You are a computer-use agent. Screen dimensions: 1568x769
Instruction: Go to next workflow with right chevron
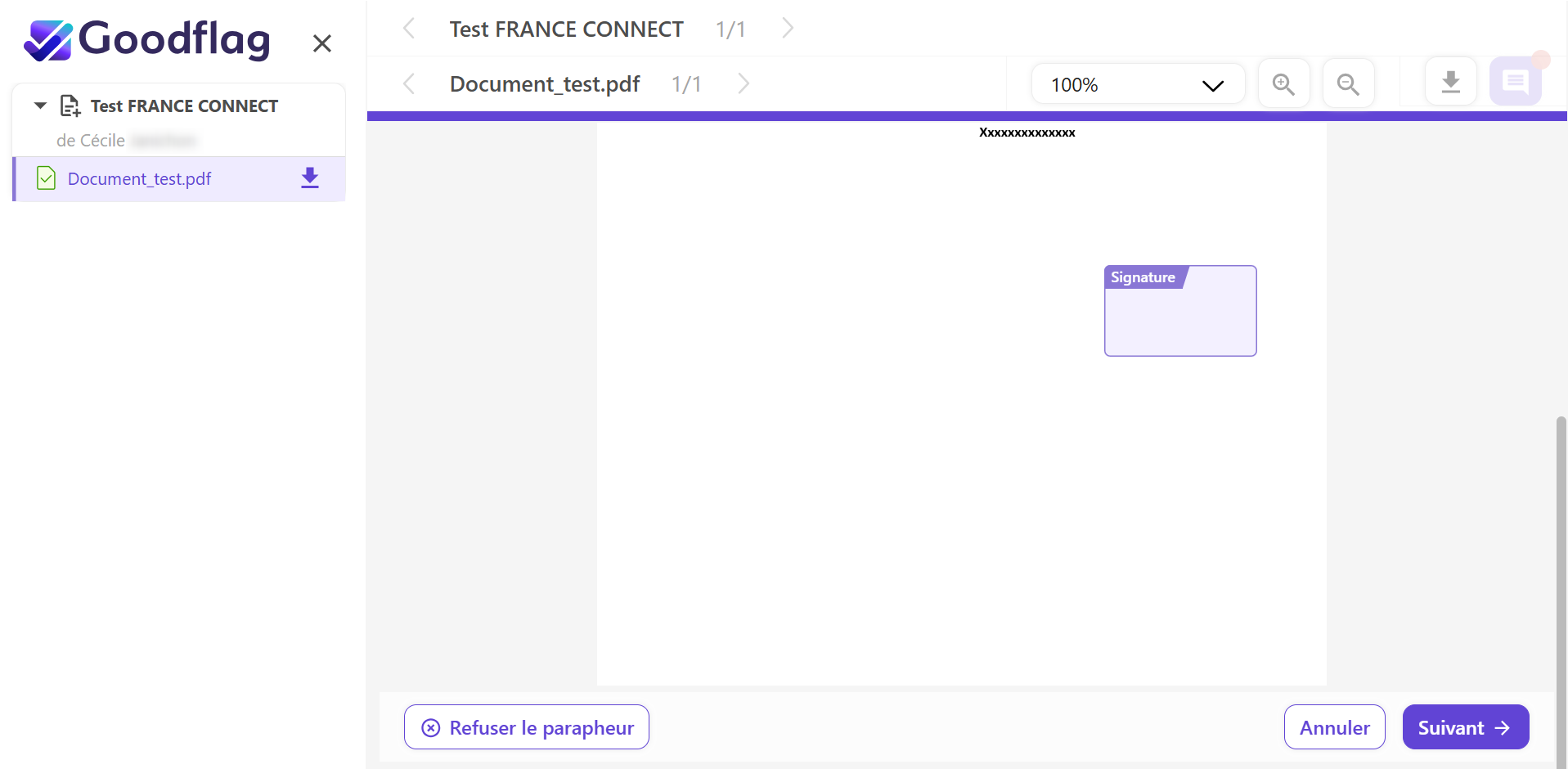pyautogui.click(x=787, y=29)
